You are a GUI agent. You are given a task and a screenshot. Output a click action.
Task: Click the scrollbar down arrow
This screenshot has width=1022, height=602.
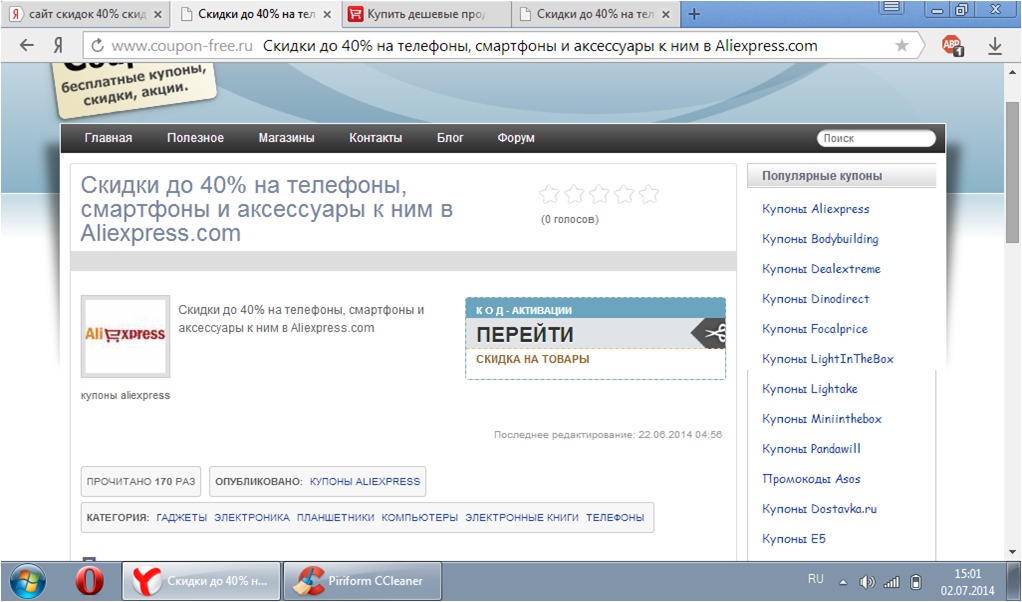pyautogui.click(x=1013, y=551)
